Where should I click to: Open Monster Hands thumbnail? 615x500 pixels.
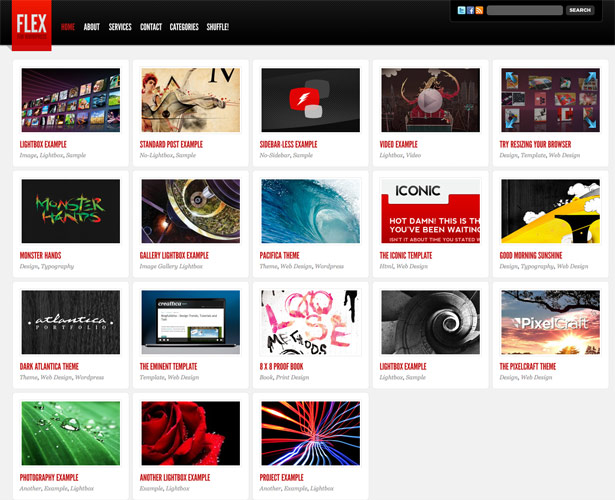point(71,211)
